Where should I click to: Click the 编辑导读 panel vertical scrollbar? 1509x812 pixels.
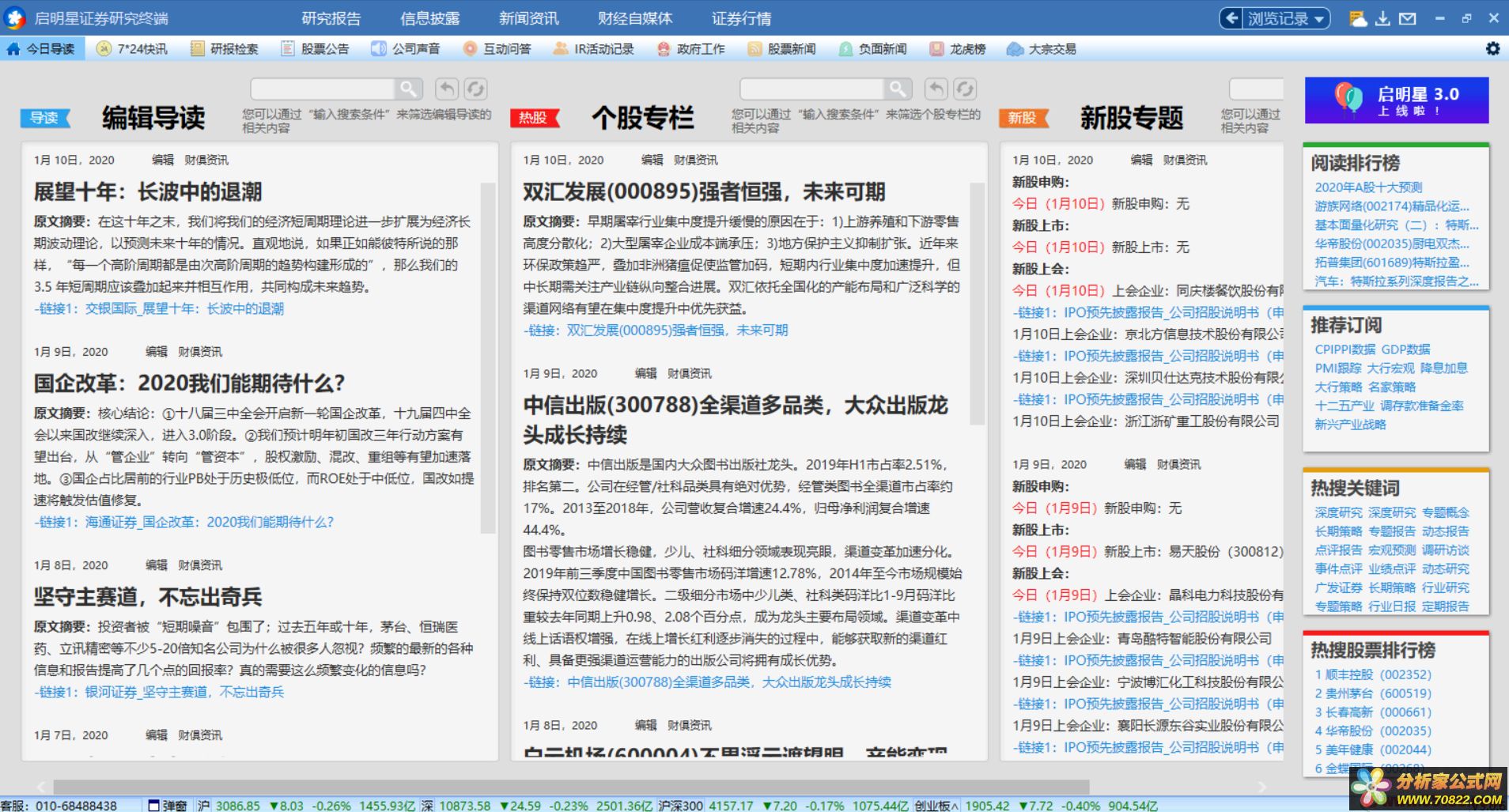click(488, 357)
